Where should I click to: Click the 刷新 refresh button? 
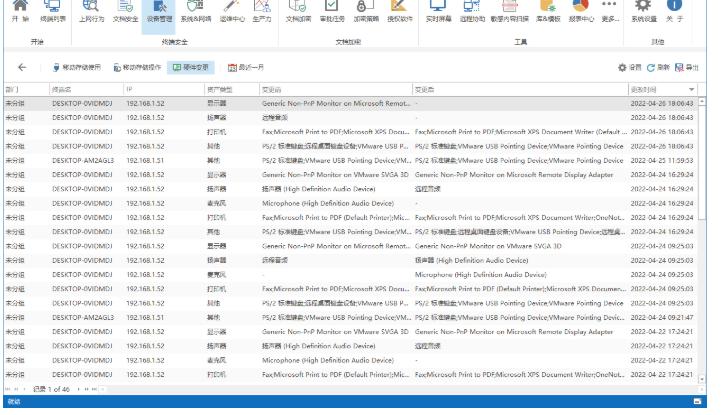pos(657,67)
